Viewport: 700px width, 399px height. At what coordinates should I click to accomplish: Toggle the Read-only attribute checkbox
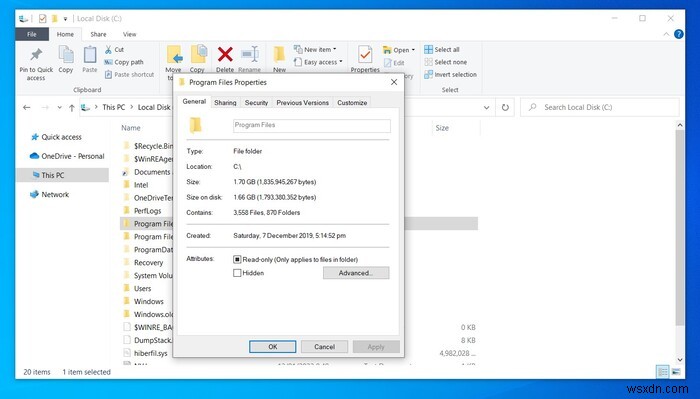pos(237,259)
